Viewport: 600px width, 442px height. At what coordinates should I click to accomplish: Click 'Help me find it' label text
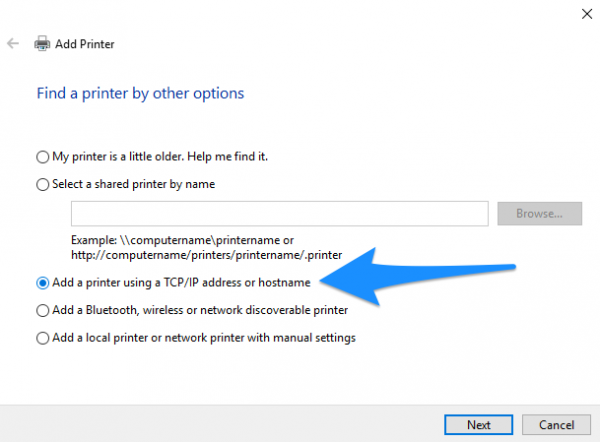tap(227, 157)
